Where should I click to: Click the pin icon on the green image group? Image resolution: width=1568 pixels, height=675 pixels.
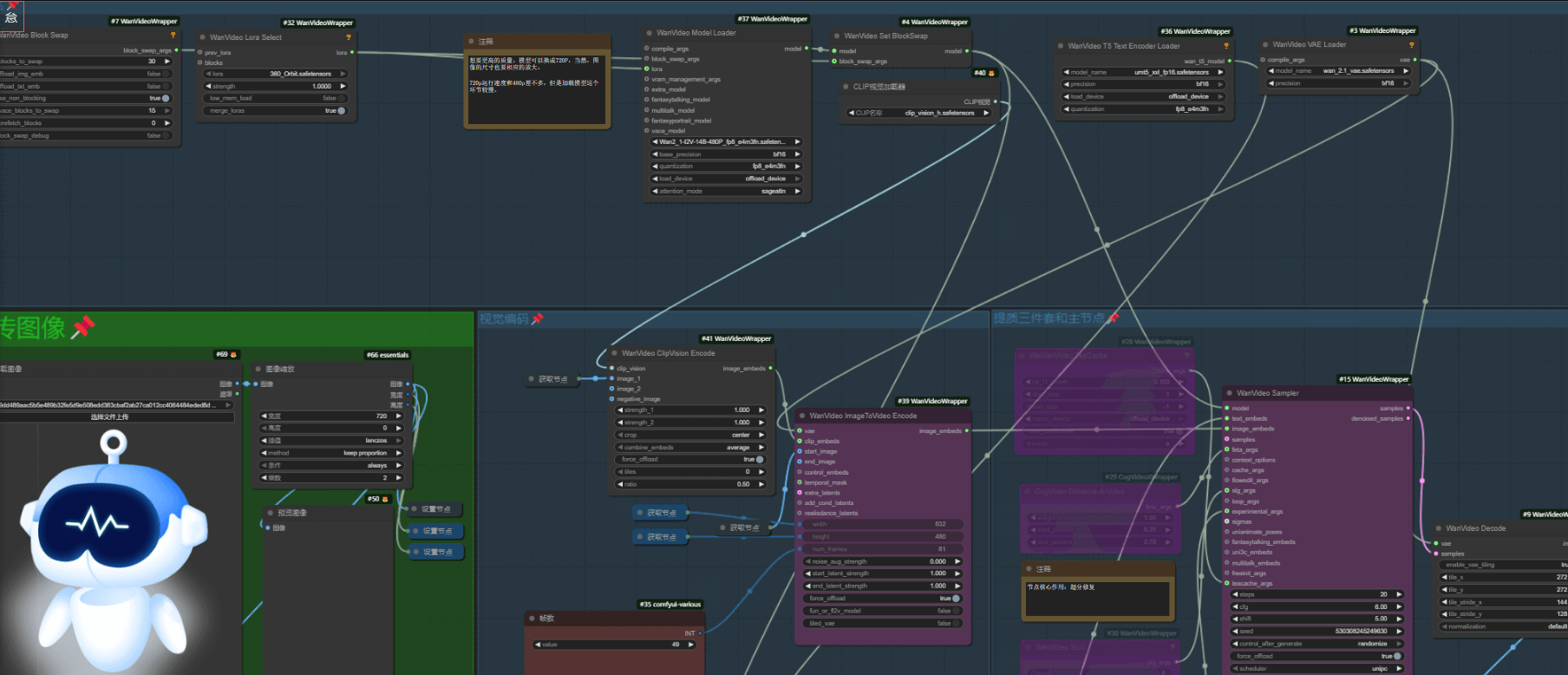[x=83, y=327]
